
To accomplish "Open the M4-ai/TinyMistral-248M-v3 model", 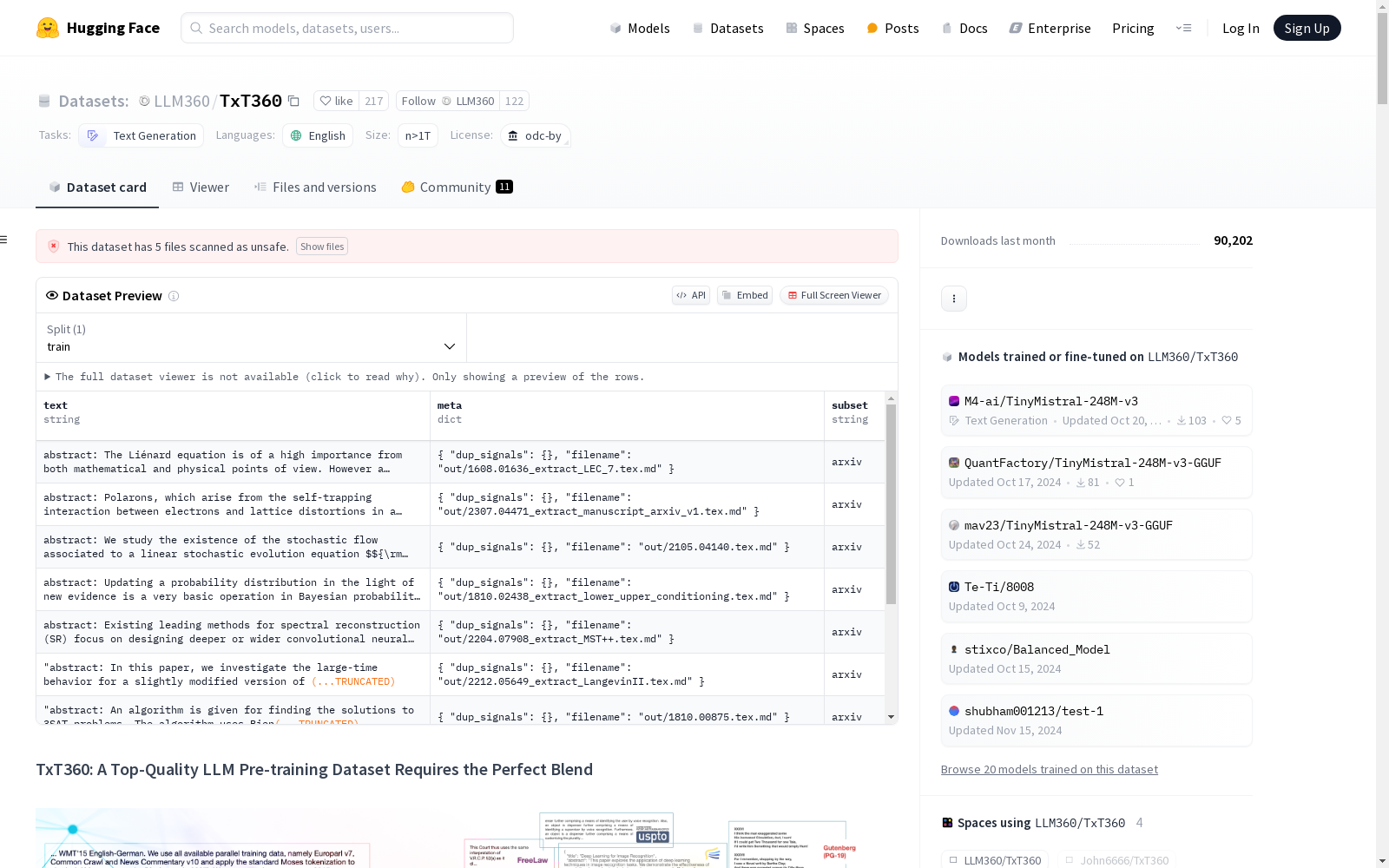I will pos(1096,411).
